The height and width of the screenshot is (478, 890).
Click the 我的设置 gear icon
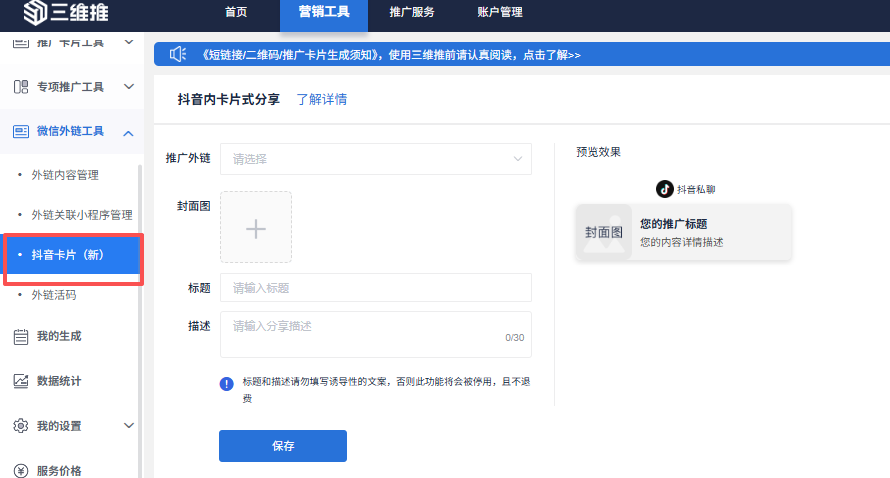pyautogui.click(x=20, y=426)
